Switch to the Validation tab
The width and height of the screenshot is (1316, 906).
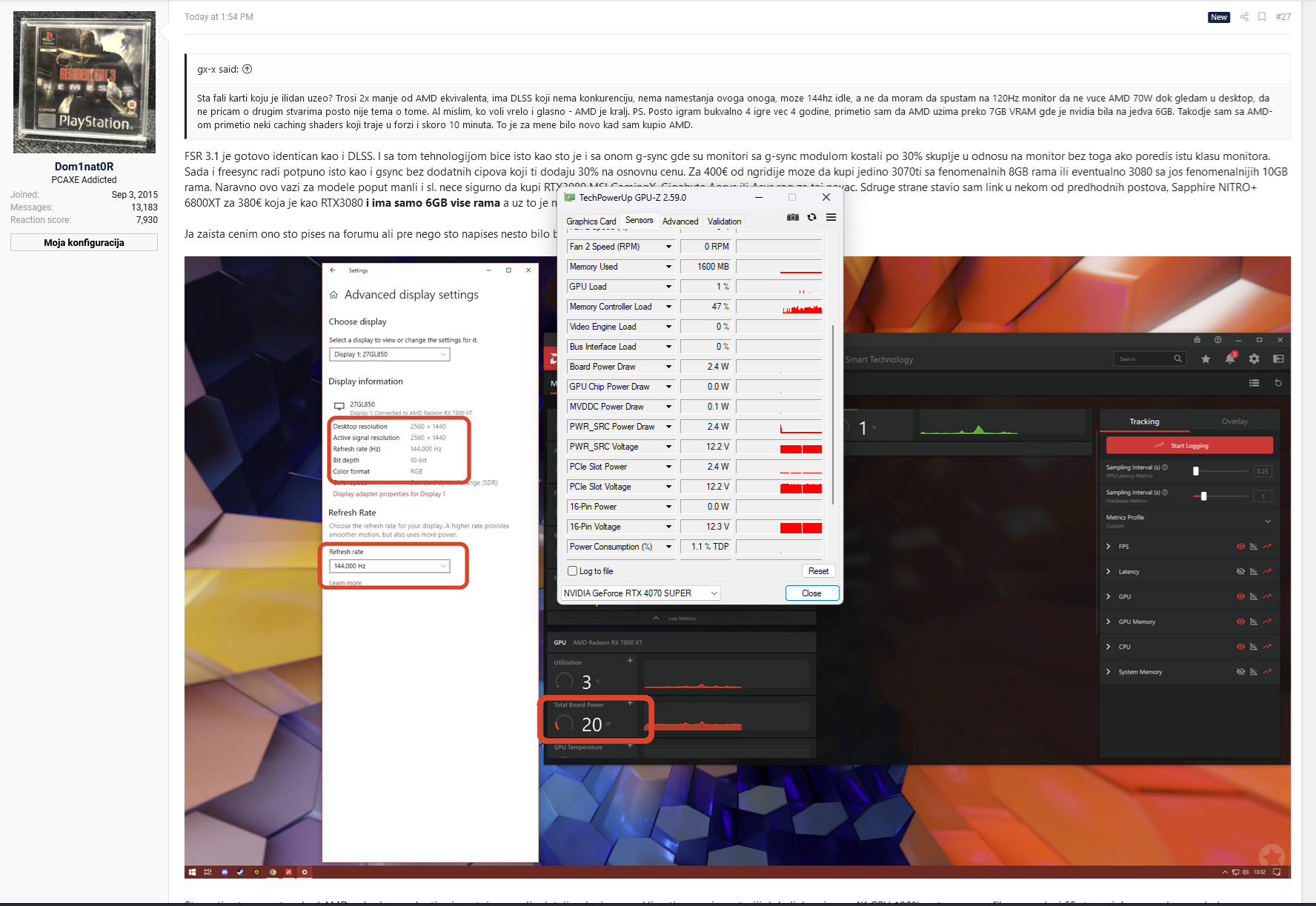point(724,221)
